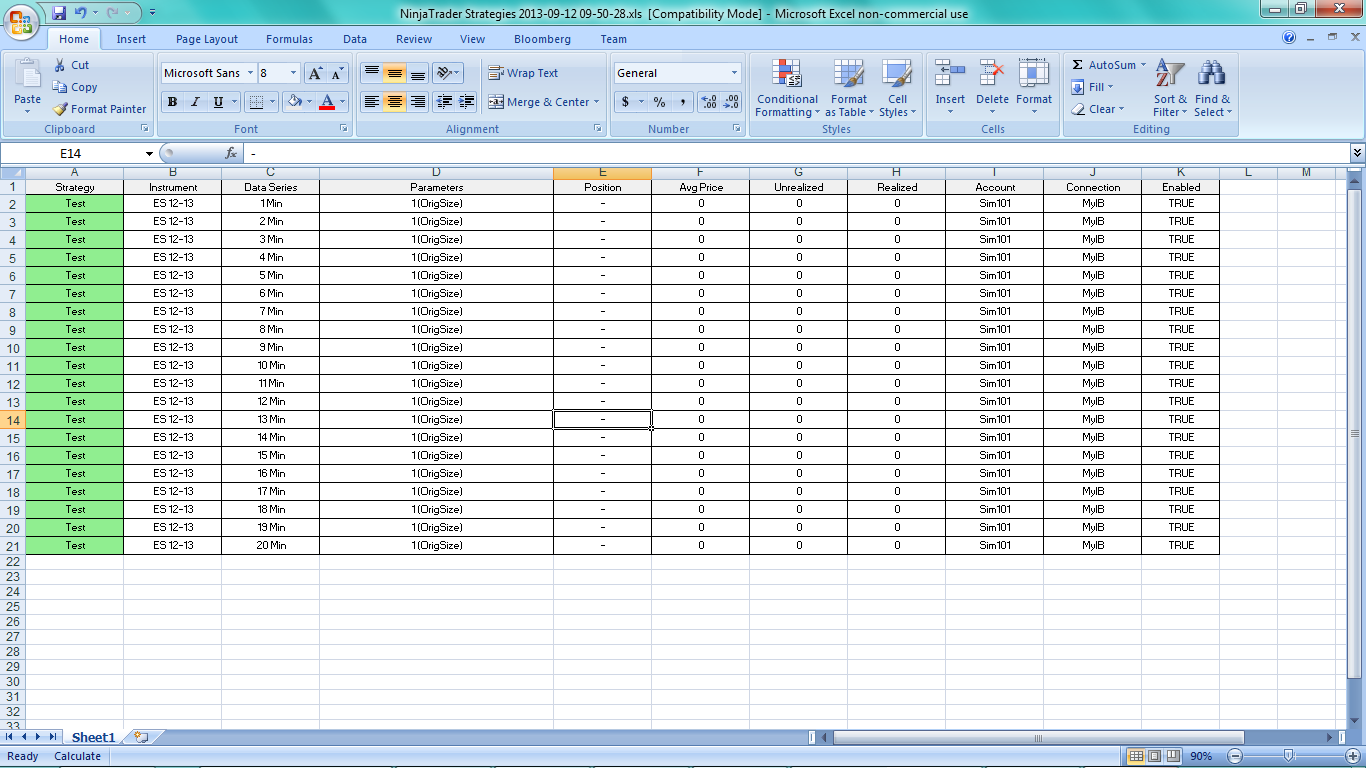Open the Data ribbon tab

(355, 39)
